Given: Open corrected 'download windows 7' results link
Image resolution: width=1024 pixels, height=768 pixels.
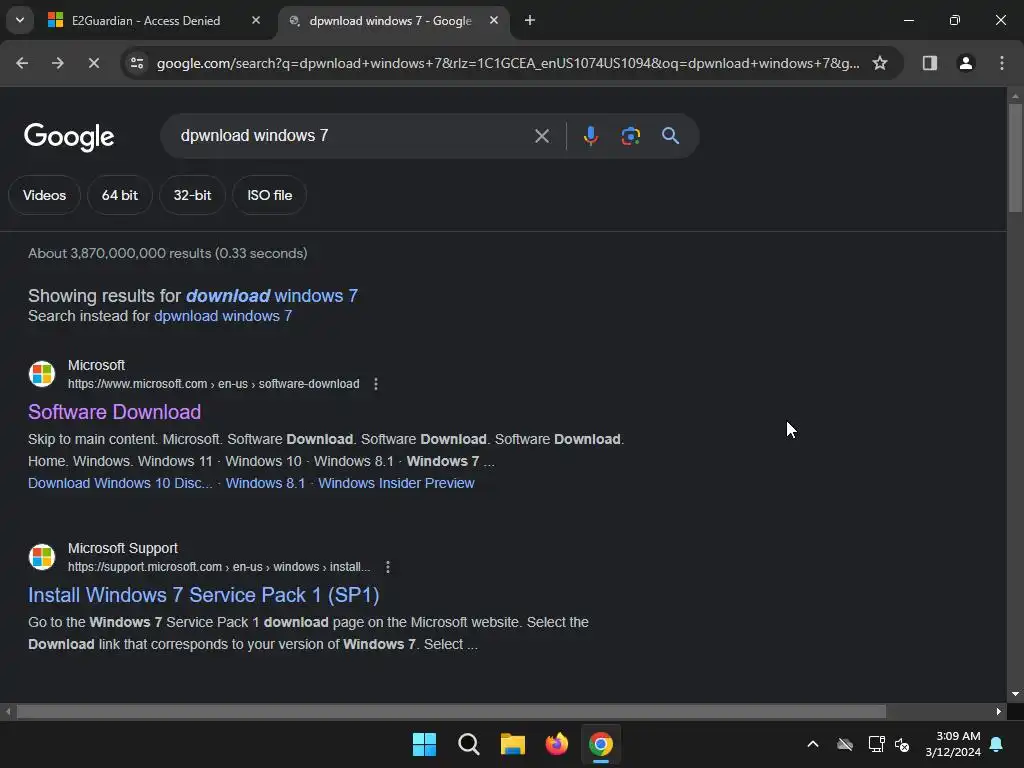Looking at the screenshot, I should click(x=272, y=296).
